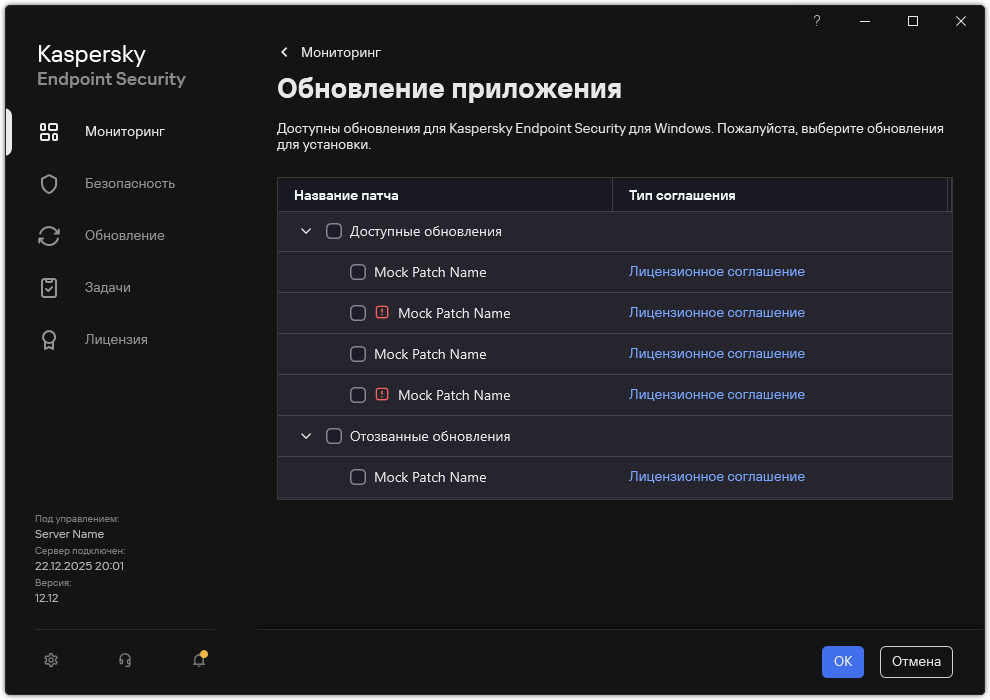Open the first Лицензионное соглашение link

716,271
